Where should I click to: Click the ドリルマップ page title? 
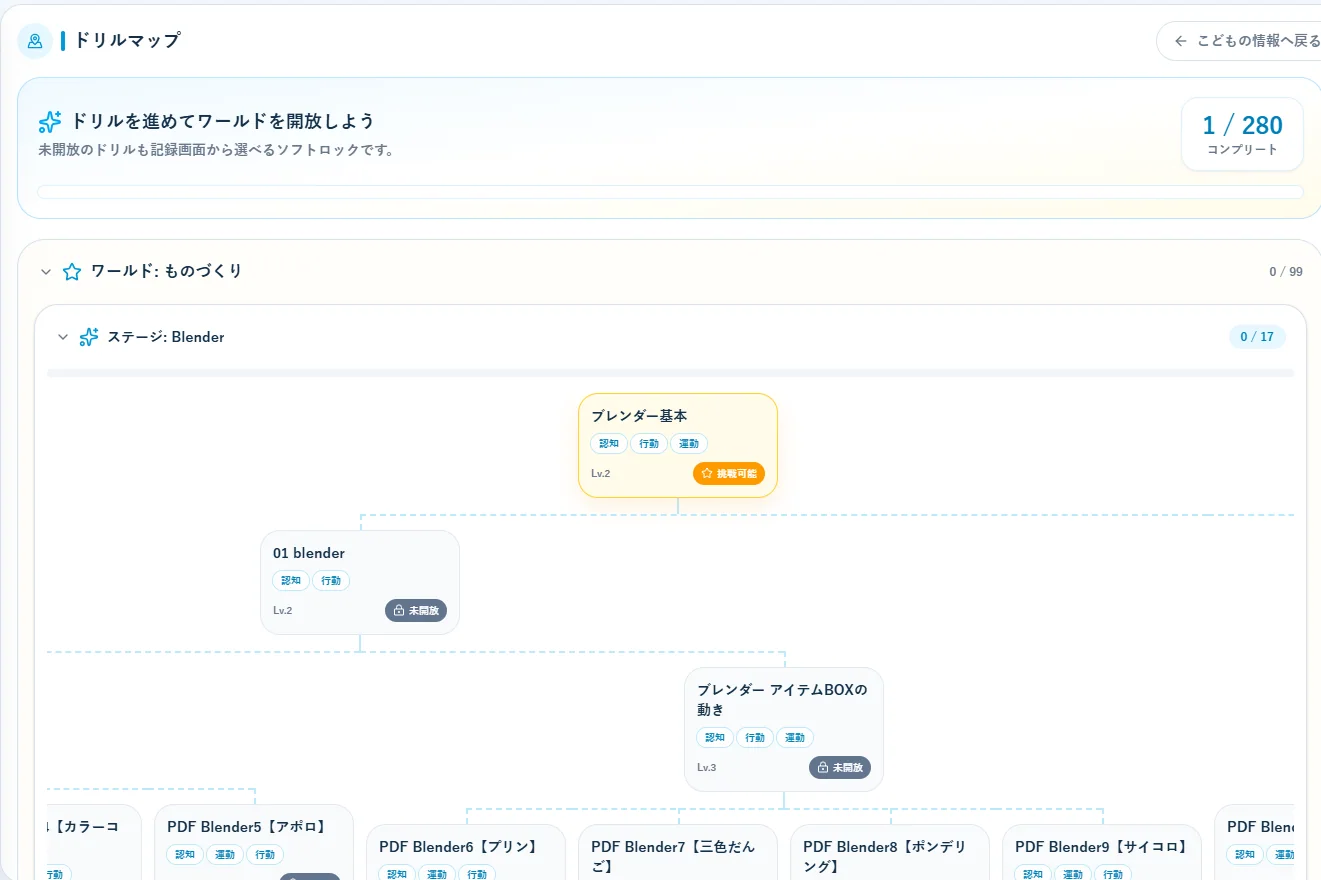[x=127, y=41]
